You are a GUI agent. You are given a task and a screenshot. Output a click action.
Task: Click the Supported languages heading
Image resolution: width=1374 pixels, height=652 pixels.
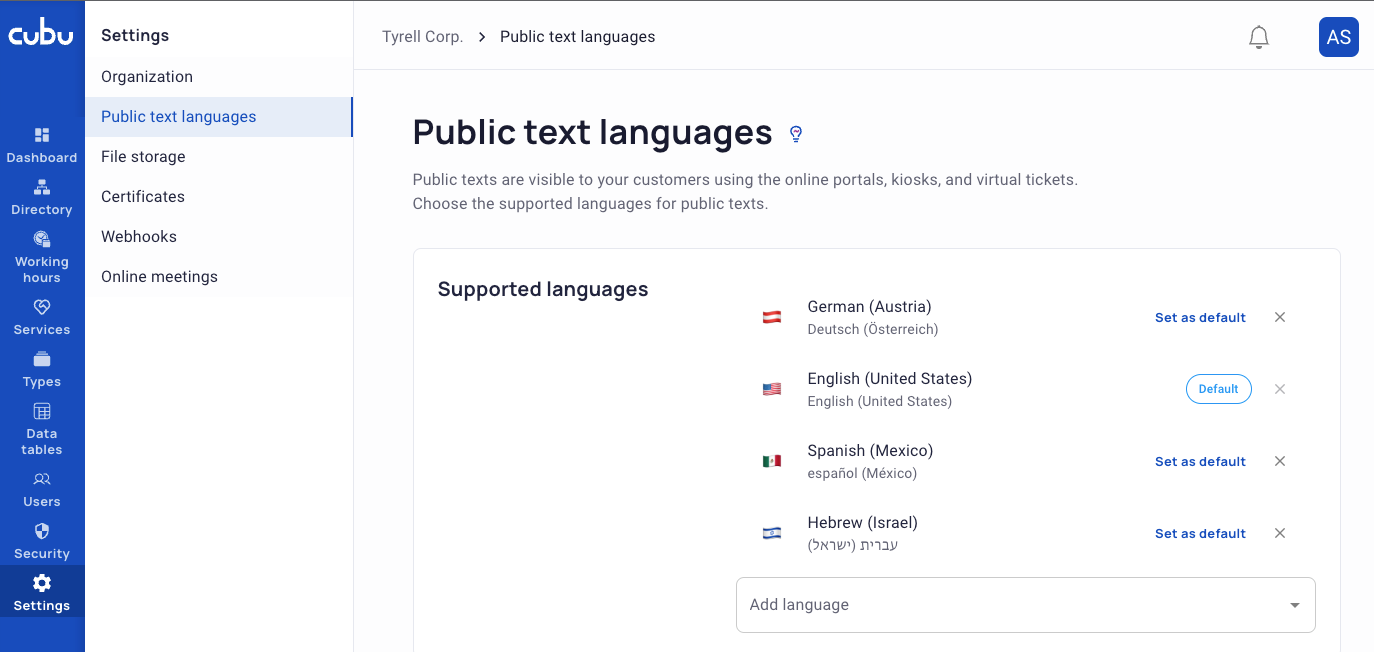(543, 290)
